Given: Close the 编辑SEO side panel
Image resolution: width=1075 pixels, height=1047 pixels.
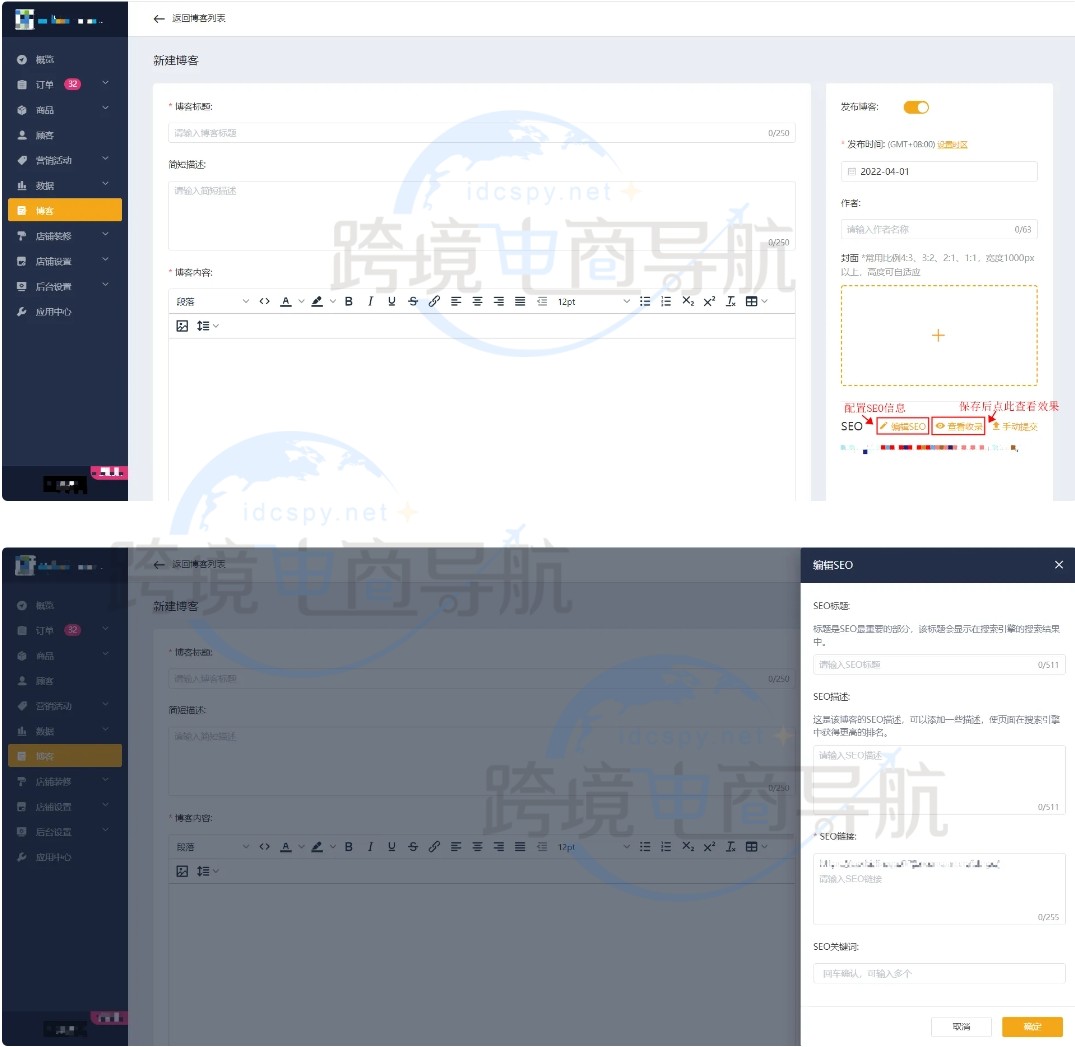Looking at the screenshot, I should click(1058, 565).
